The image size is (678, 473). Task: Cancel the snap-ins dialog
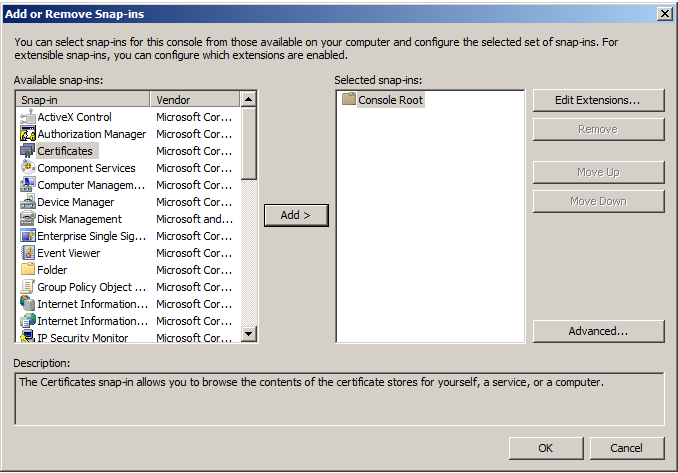[627, 448]
